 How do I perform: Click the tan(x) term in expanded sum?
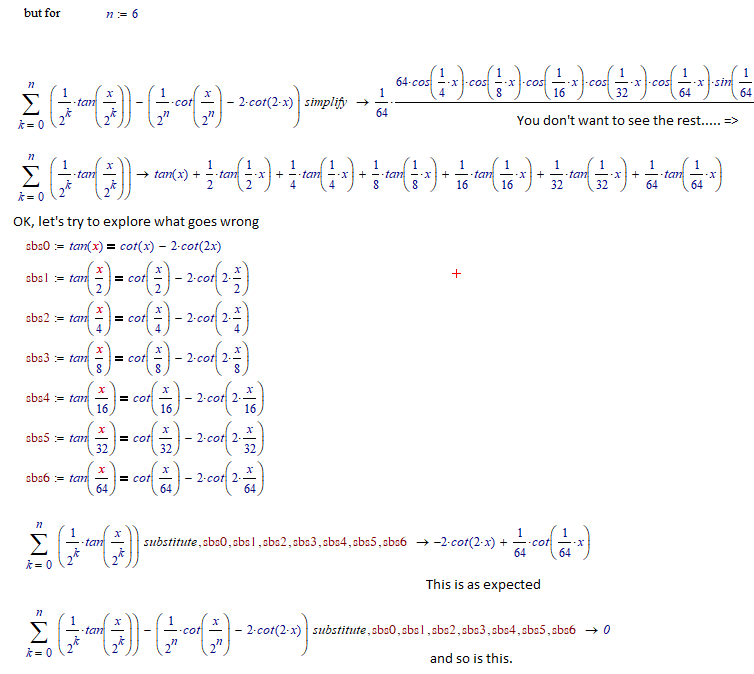171,174
